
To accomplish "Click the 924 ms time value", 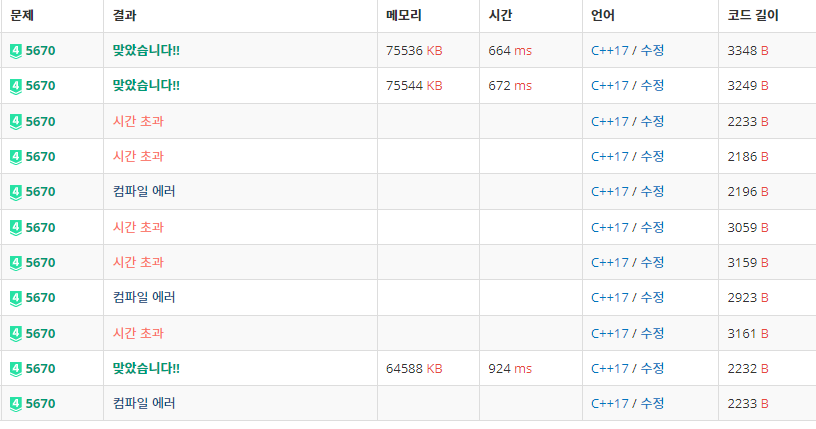I will tap(510, 369).
